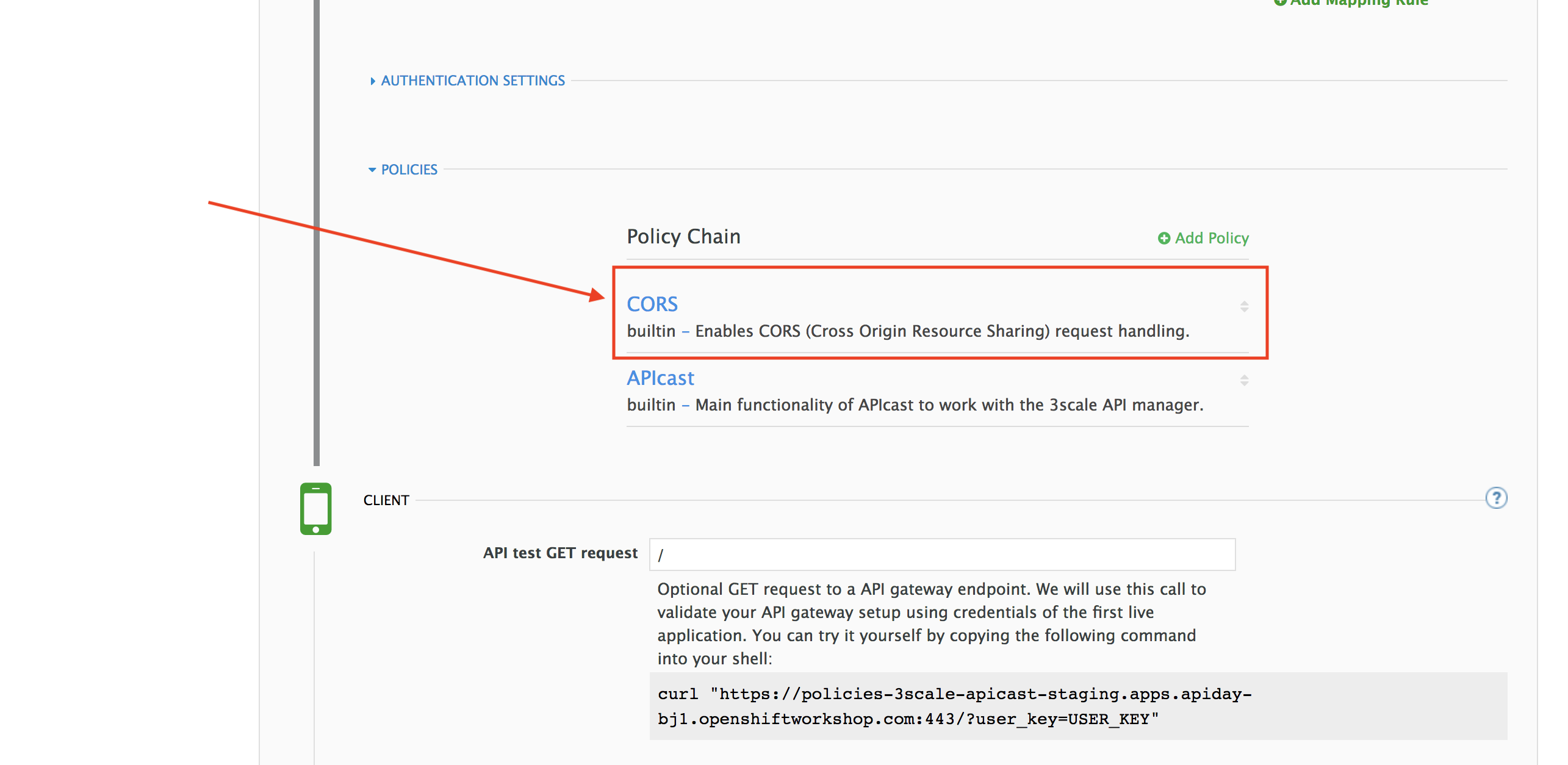Image resolution: width=1568 pixels, height=765 pixels.
Task: Click the CORS policy description text
Action: [908, 331]
